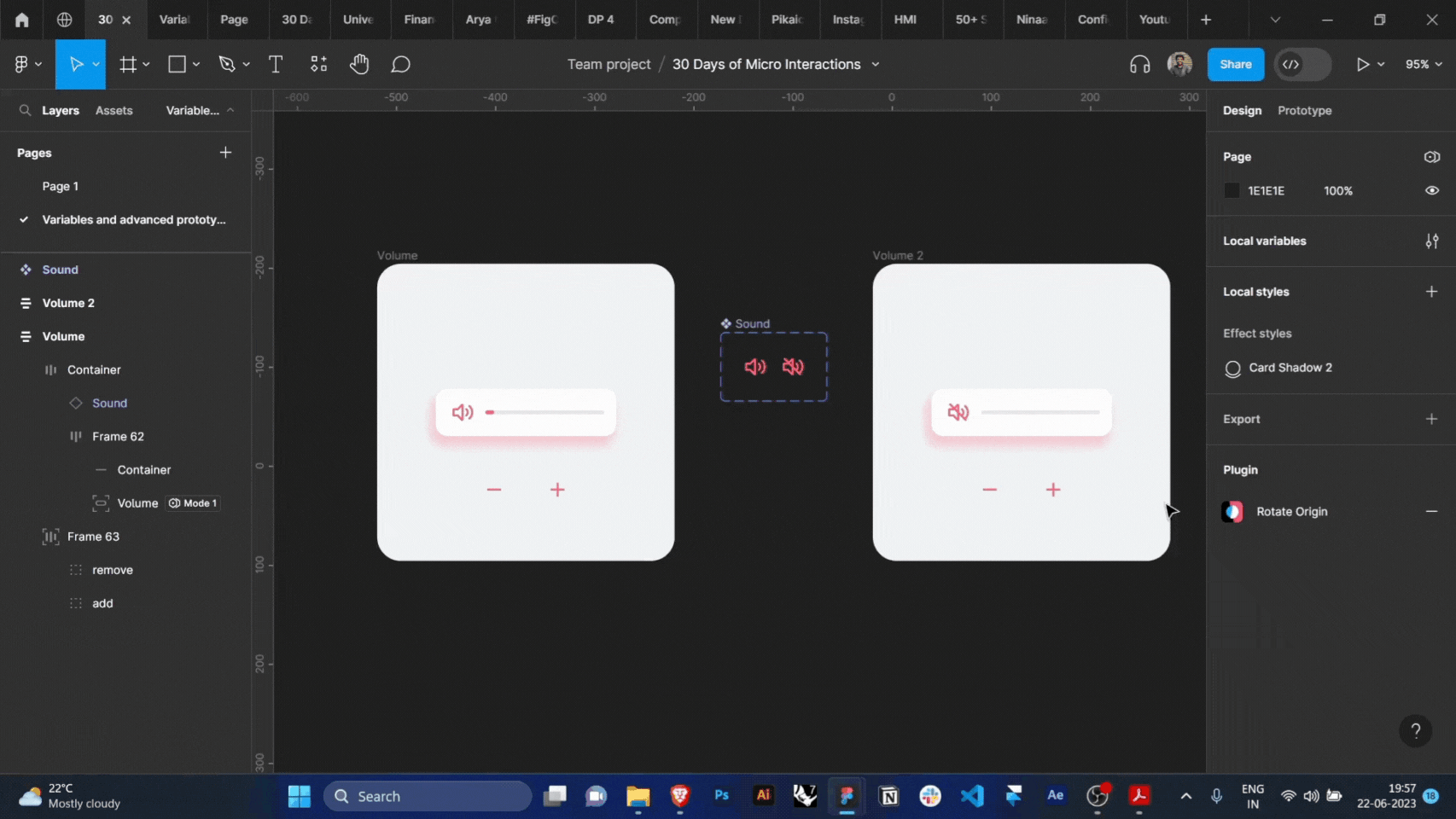Open local variables settings icon
Screen dimensions: 1456x819
pos(1432,241)
